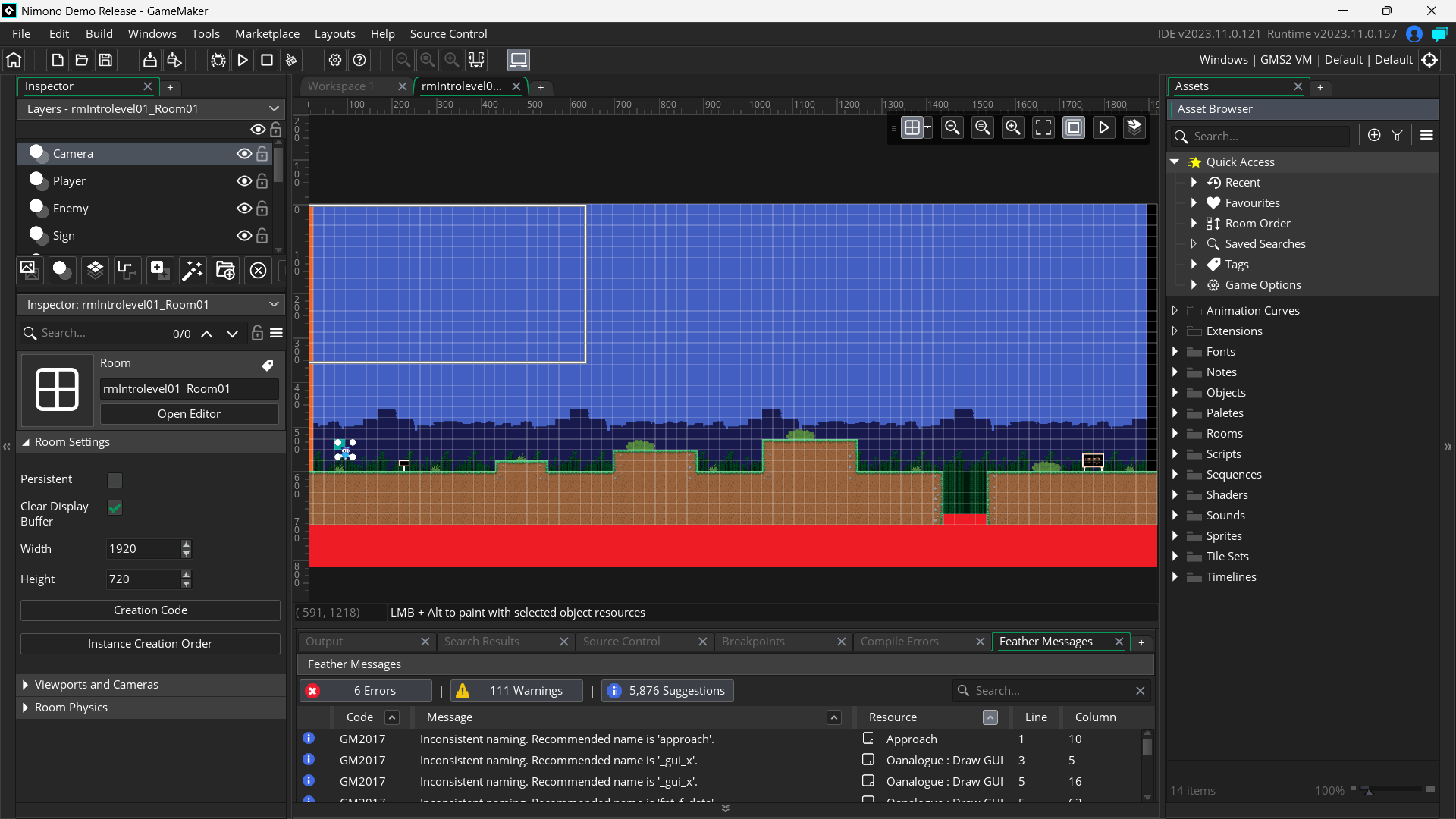This screenshot has width=1456, height=819.
Task: Toggle room grid icon in editor toolbar
Action: pos(912,128)
